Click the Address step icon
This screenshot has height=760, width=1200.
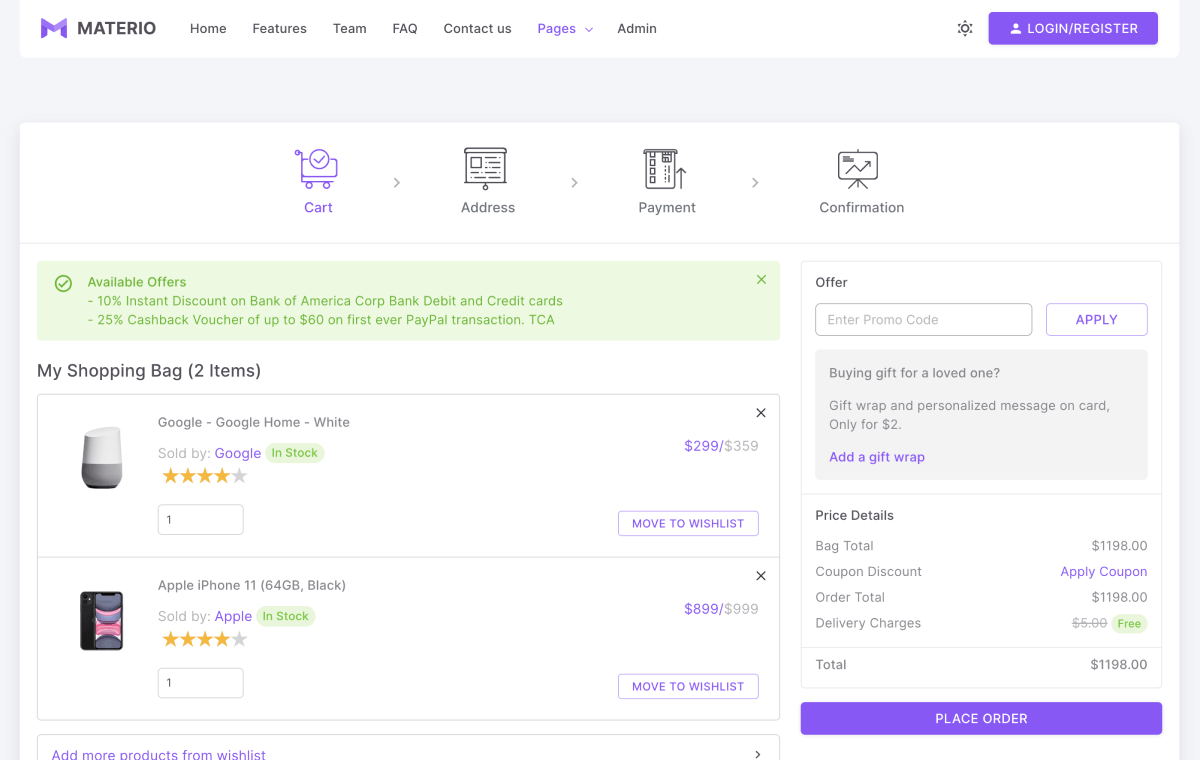486,168
